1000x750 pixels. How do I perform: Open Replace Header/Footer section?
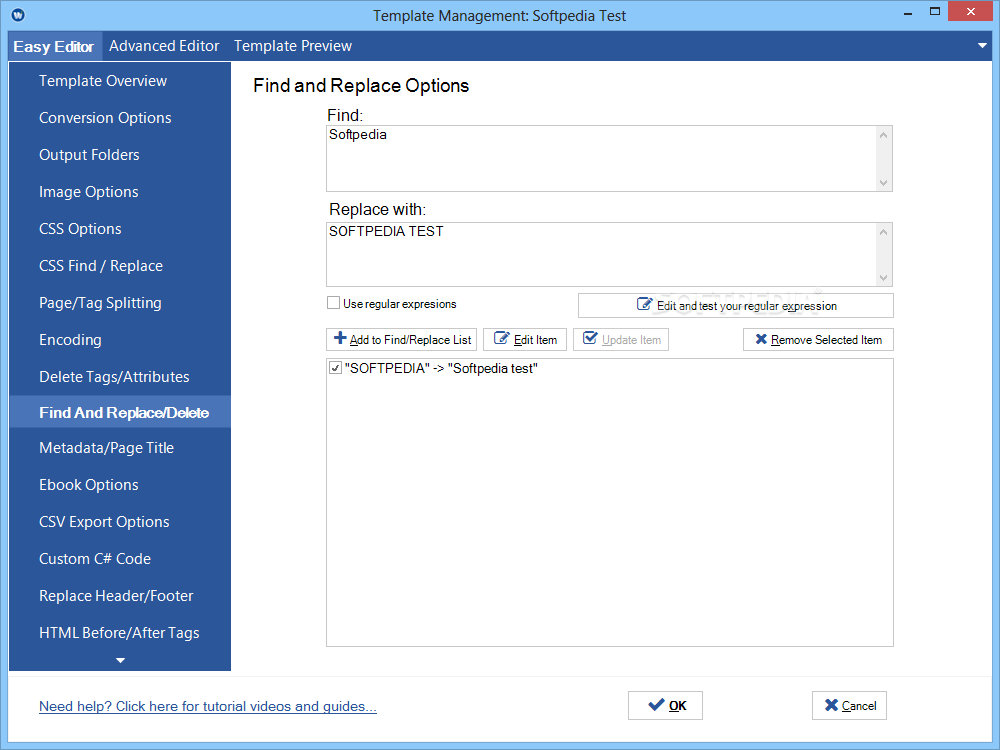[120, 596]
